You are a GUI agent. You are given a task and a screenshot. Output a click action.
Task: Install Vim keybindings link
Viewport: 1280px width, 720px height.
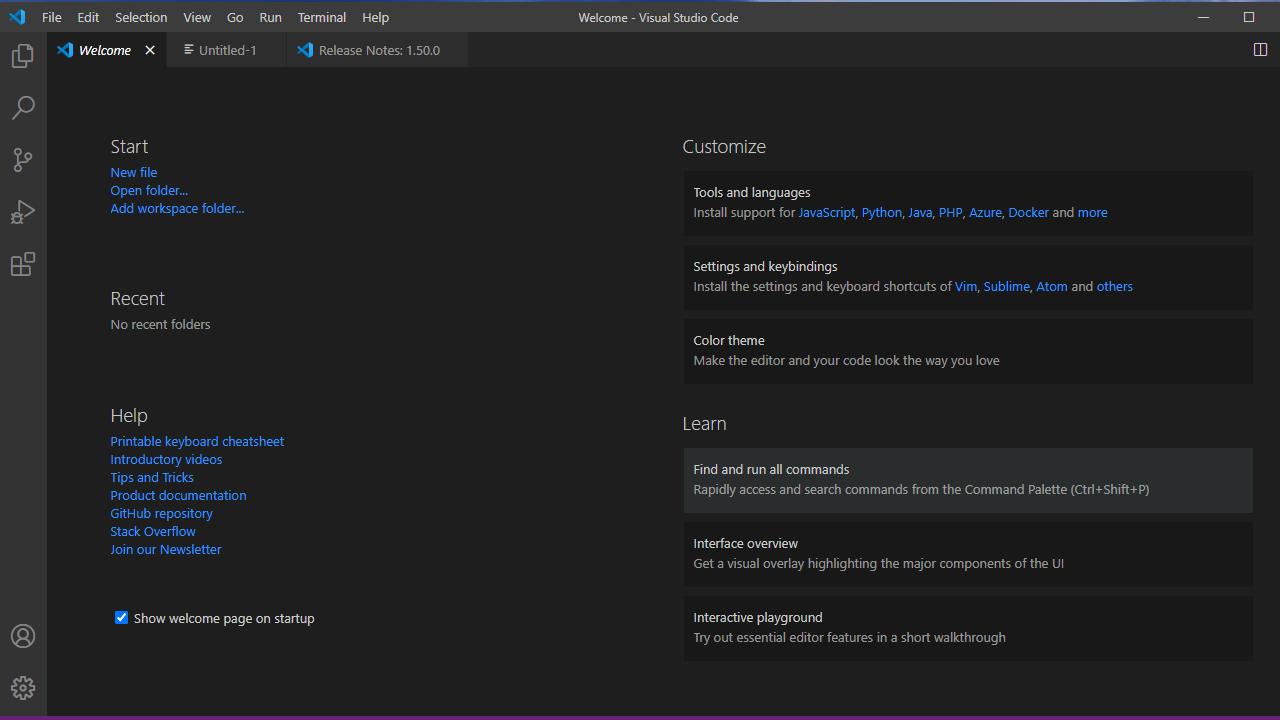tap(965, 286)
